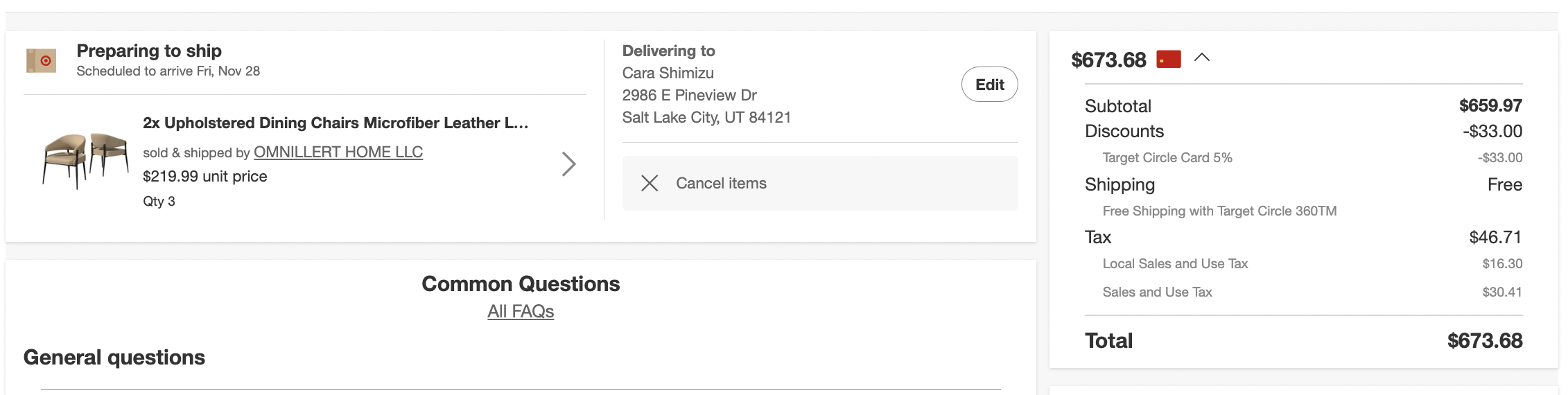Click the X icon beside Cancel items
Viewport: 1568px width, 395px height.
click(x=650, y=183)
